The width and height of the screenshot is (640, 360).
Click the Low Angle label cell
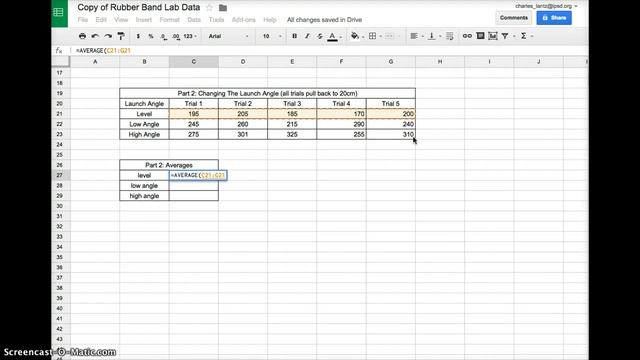click(x=144, y=124)
